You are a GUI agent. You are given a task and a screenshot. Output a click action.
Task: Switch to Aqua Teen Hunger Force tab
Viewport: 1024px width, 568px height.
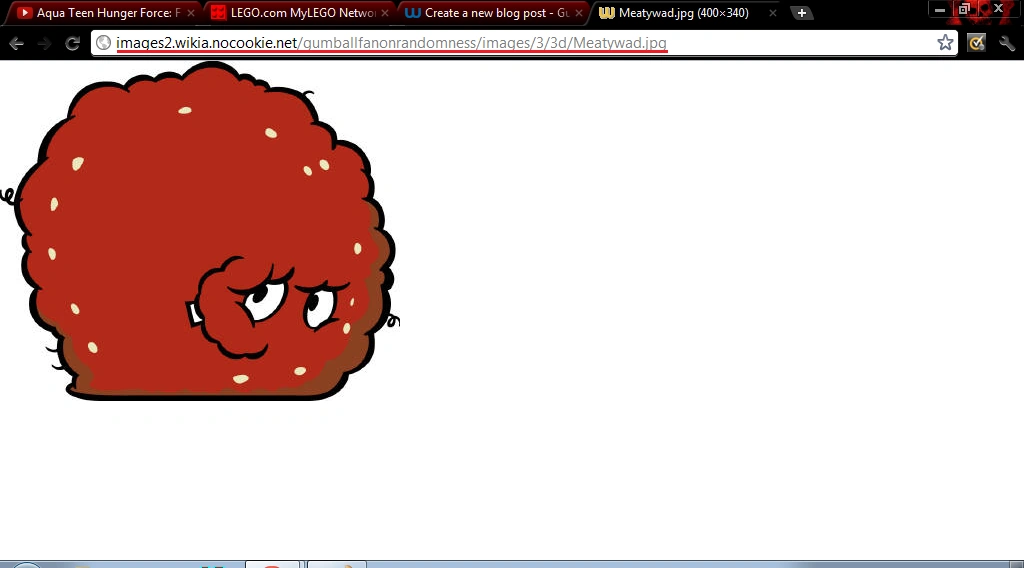(x=104, y=12)
